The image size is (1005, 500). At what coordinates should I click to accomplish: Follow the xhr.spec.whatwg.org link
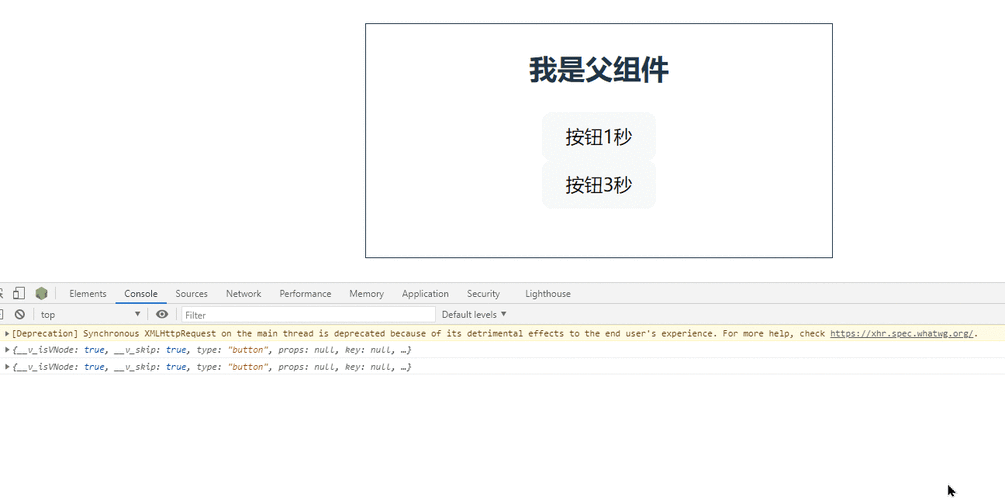pyautogui.click(x=901, y=333)
